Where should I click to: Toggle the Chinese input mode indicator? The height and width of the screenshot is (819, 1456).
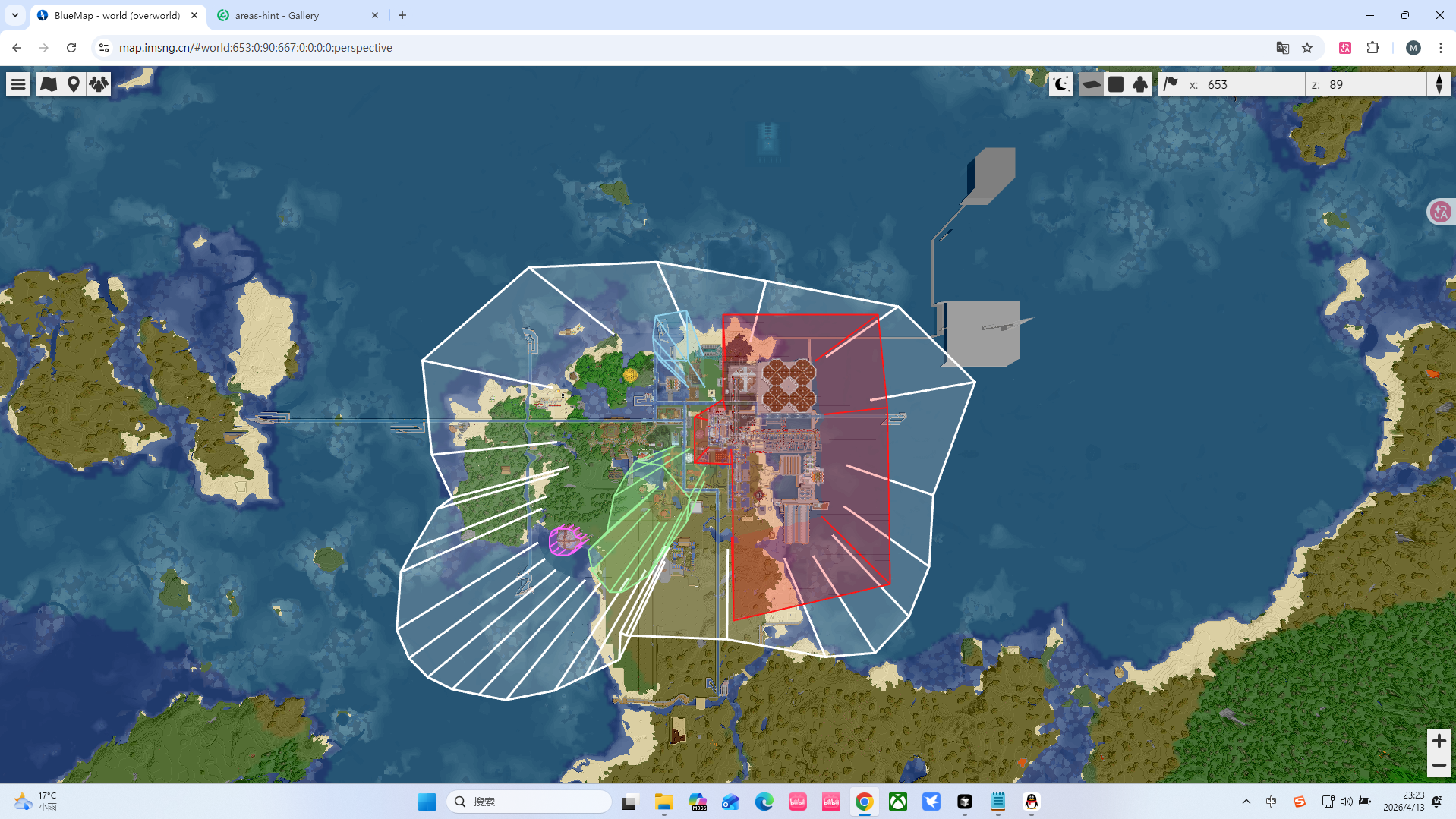1272,802
